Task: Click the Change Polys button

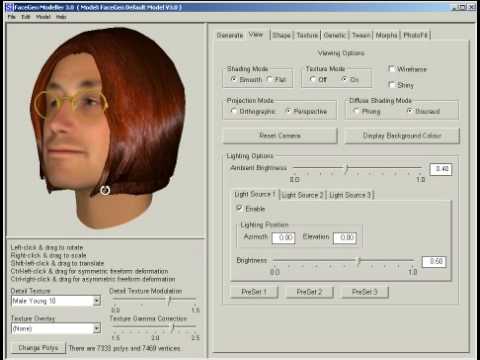Action: [x=38, y=348]
